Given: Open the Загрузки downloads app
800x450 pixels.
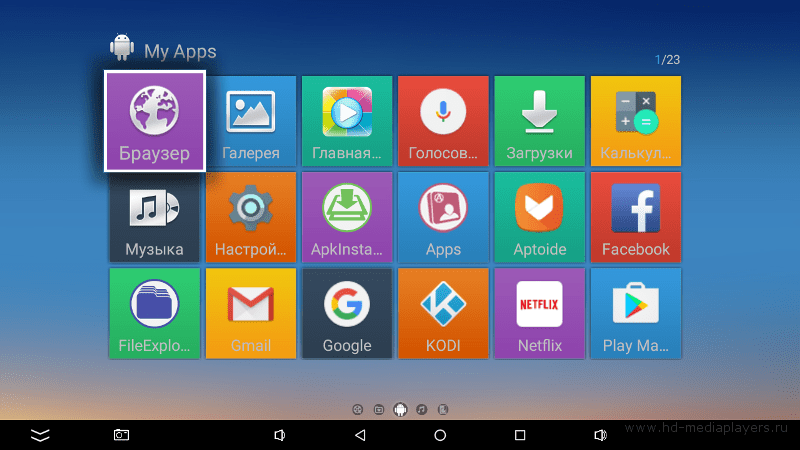Looking at the screenshot, I should tap(539, 121).
